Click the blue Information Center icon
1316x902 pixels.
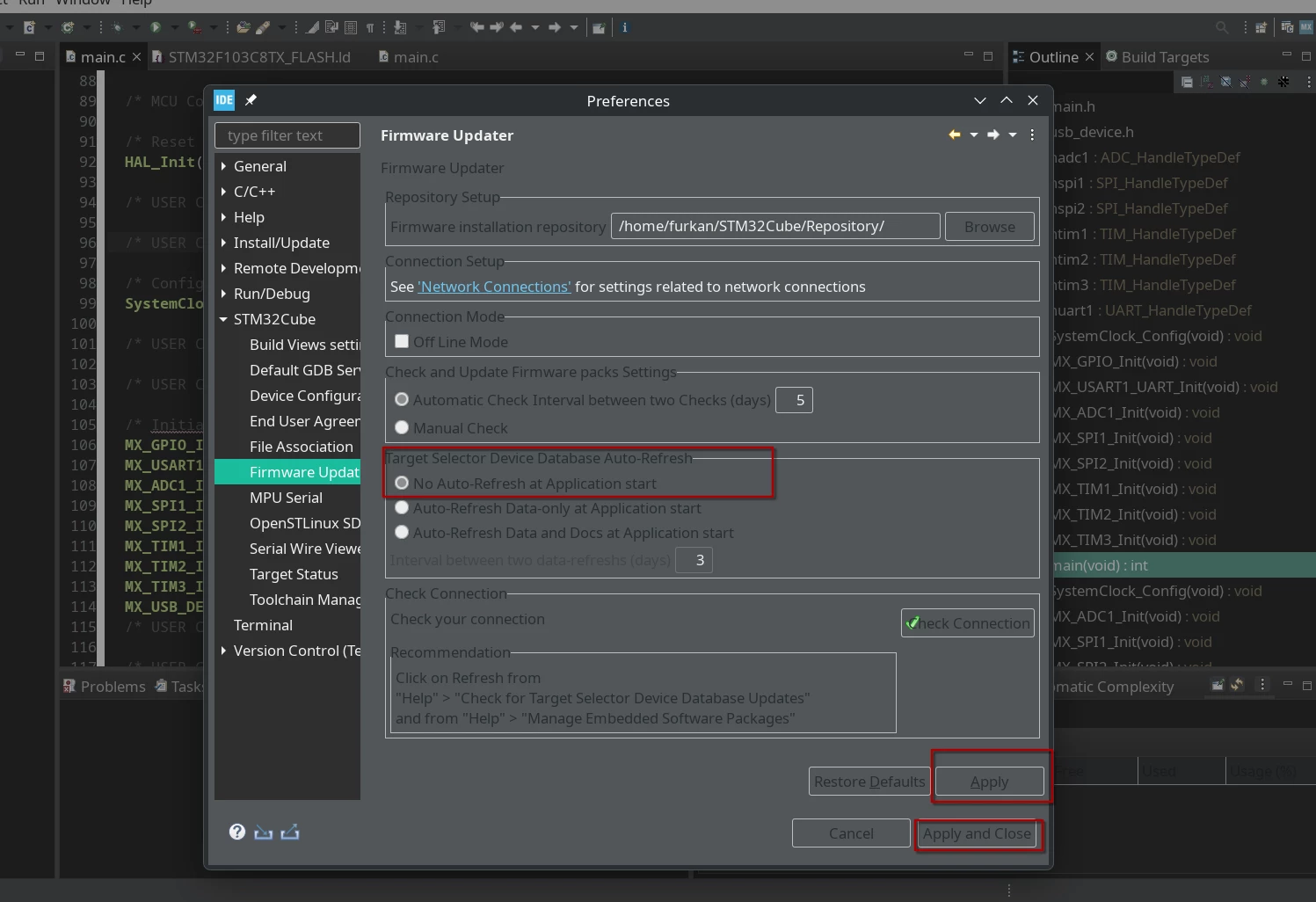click(625, 27)
